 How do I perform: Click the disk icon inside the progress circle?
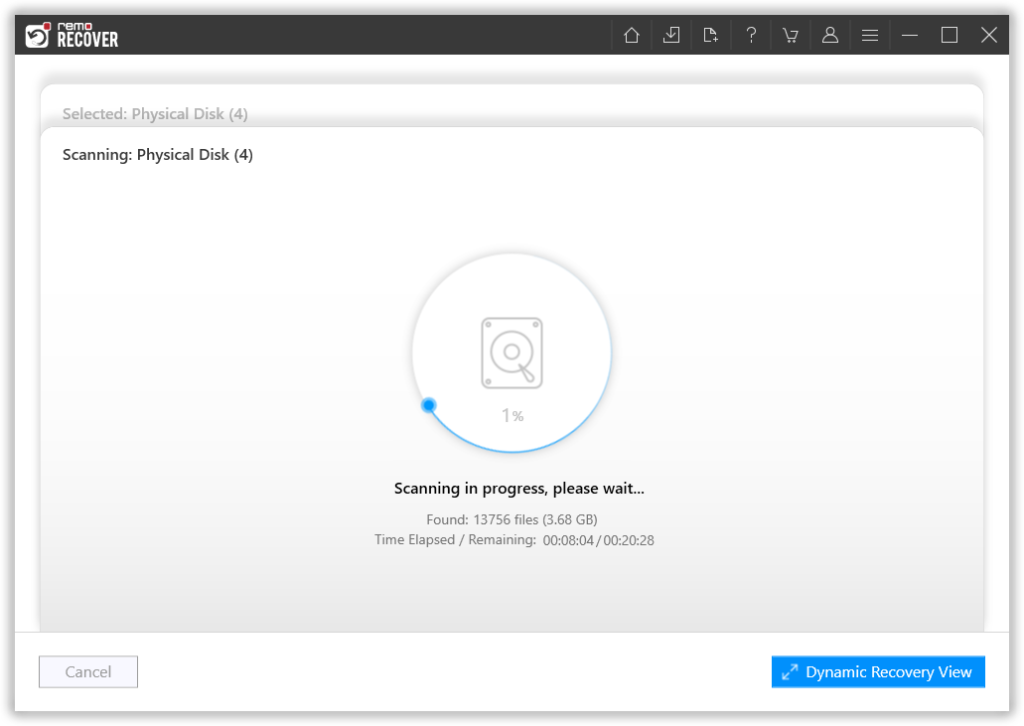tap(512, 351)
